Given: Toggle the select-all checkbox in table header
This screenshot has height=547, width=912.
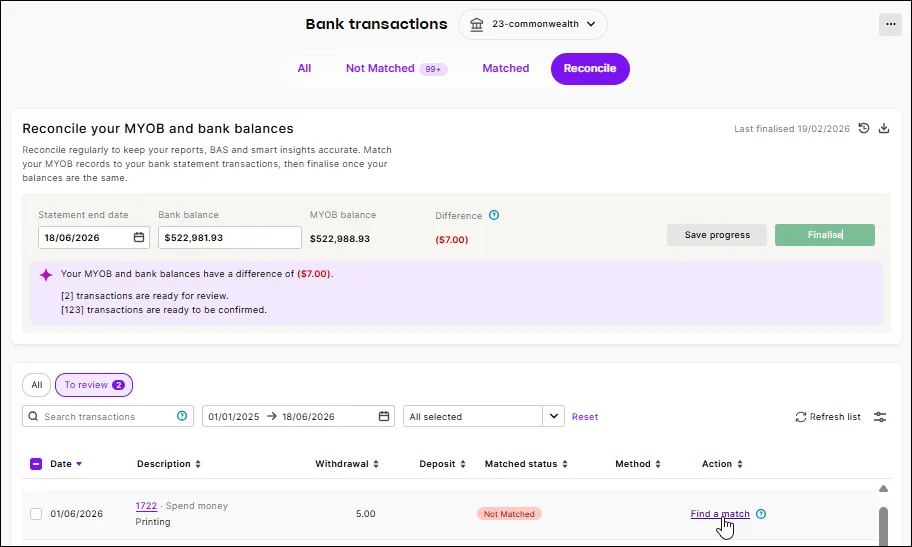Looking at the screenshot, I should coord(35,464).
